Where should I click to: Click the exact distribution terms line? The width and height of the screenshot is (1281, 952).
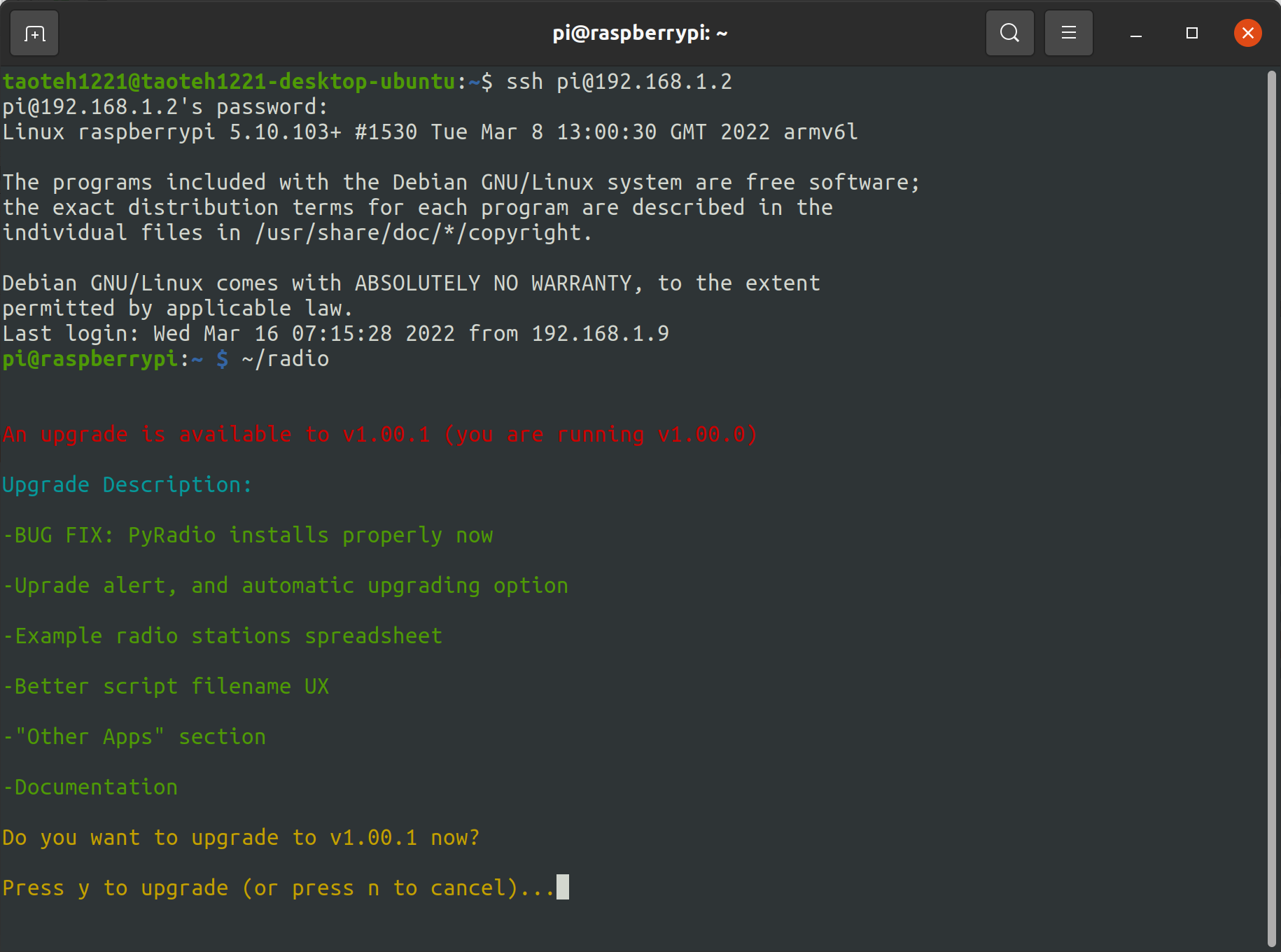[418, 208]
